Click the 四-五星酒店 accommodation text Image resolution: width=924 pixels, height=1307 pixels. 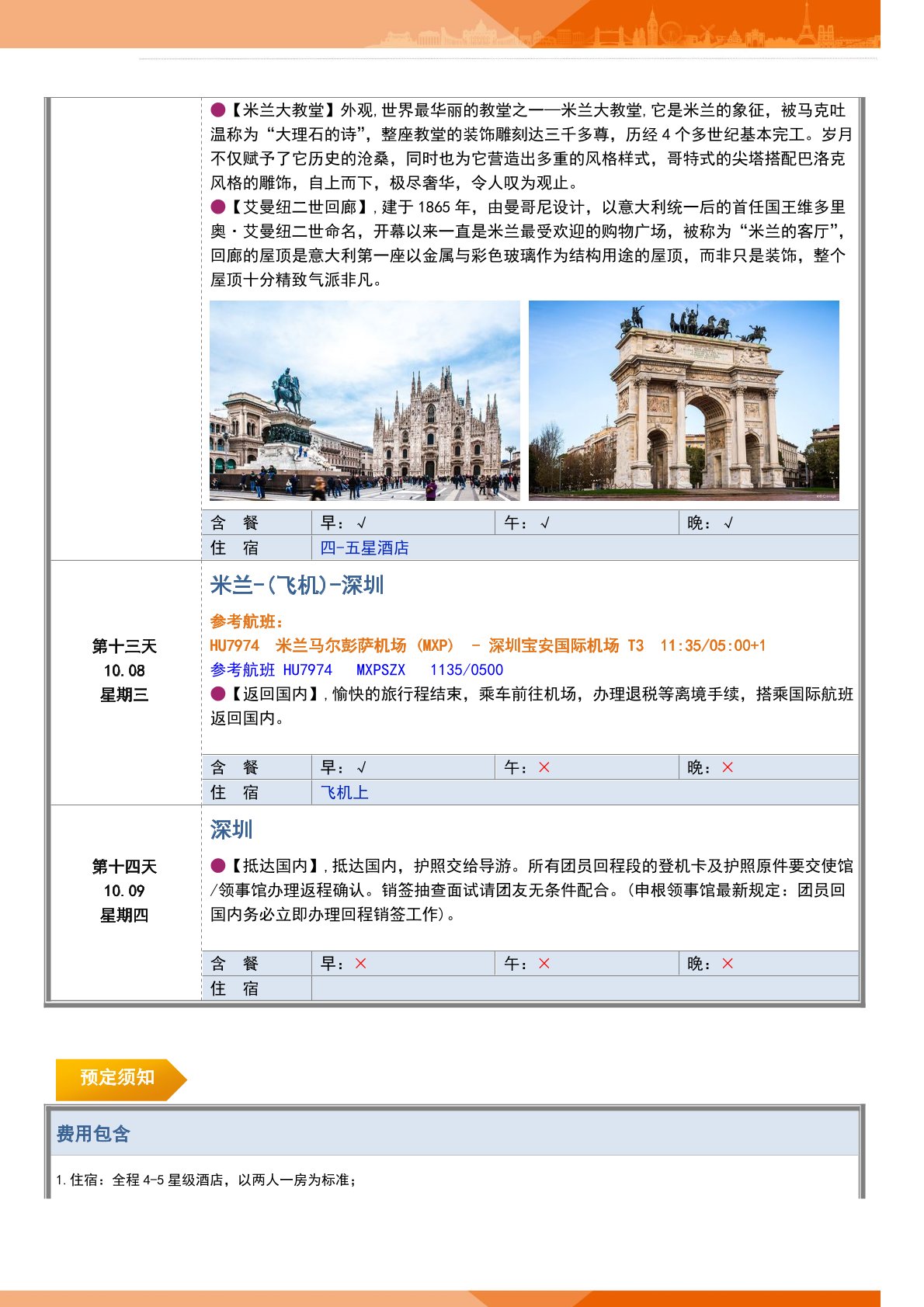coord(364,547)
